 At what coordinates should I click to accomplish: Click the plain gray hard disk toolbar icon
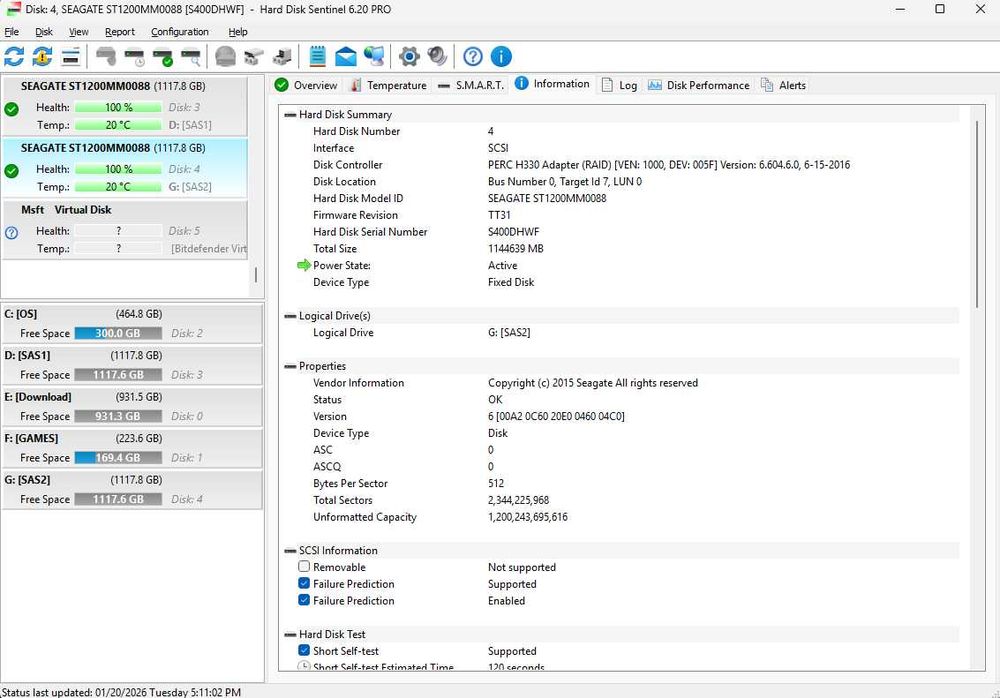coord(106,57)
